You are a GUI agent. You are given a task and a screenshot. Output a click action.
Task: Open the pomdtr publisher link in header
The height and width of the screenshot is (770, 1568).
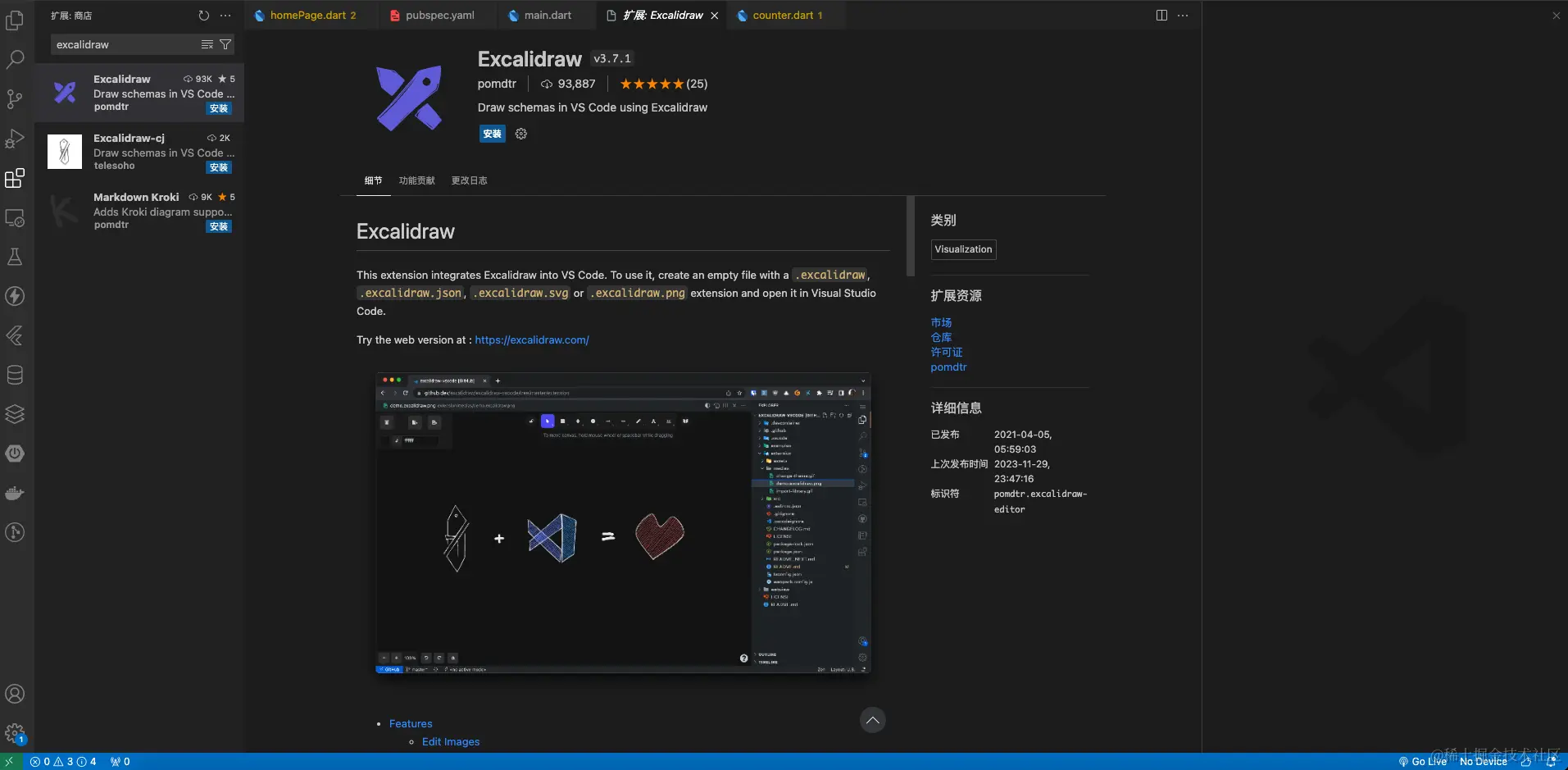[x=497, y=84]
